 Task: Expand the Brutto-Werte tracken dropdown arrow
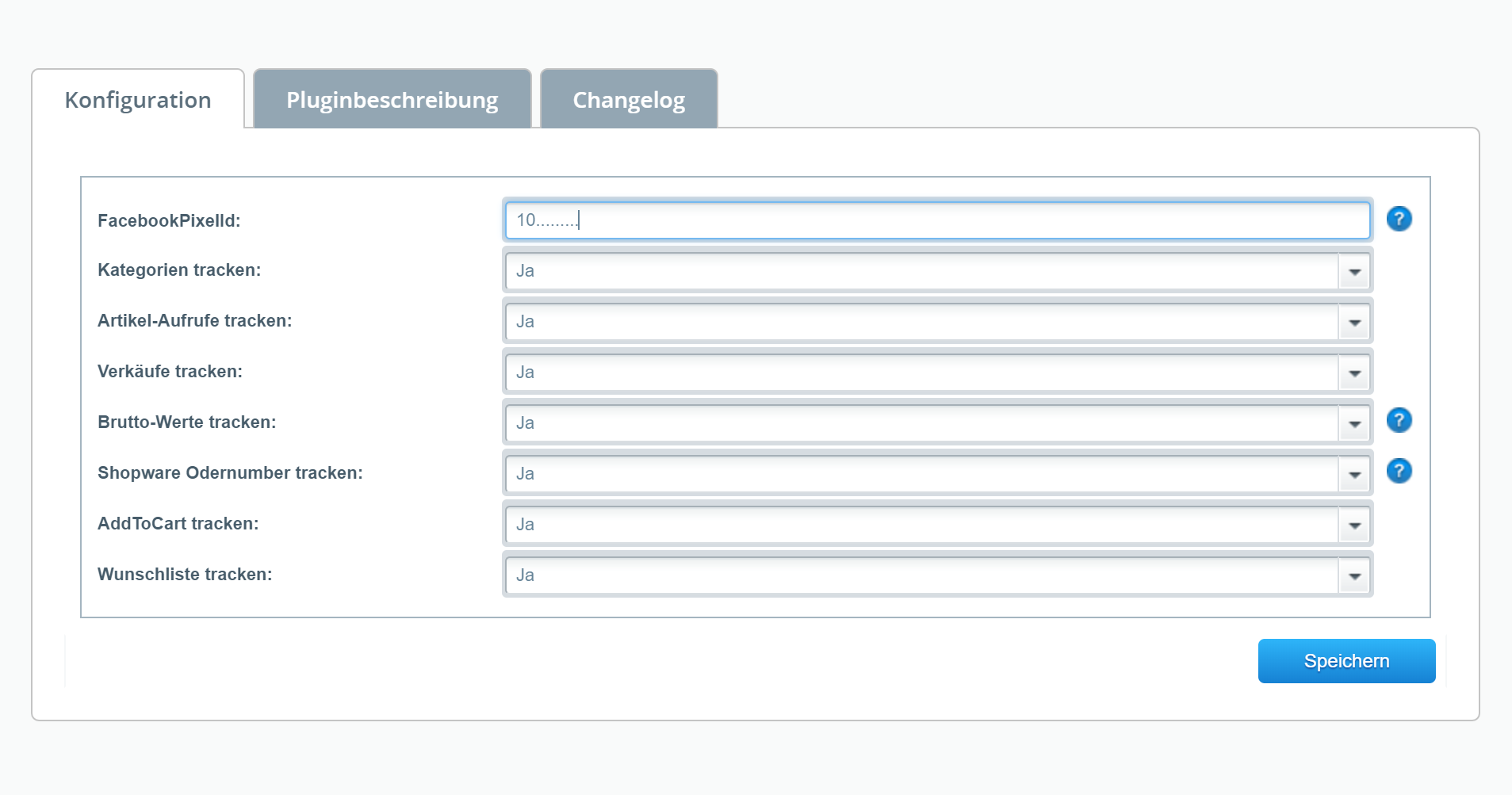click(1354, 423)
